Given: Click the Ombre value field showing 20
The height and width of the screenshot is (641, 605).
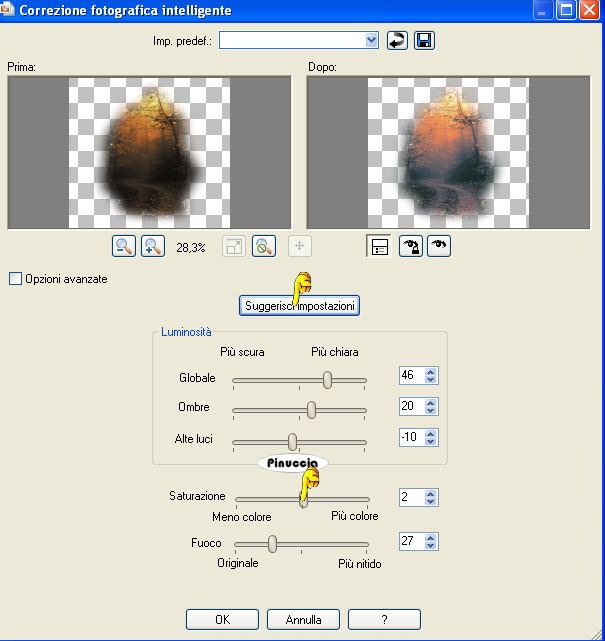Looking at the screenshot, I should [412, 406].
